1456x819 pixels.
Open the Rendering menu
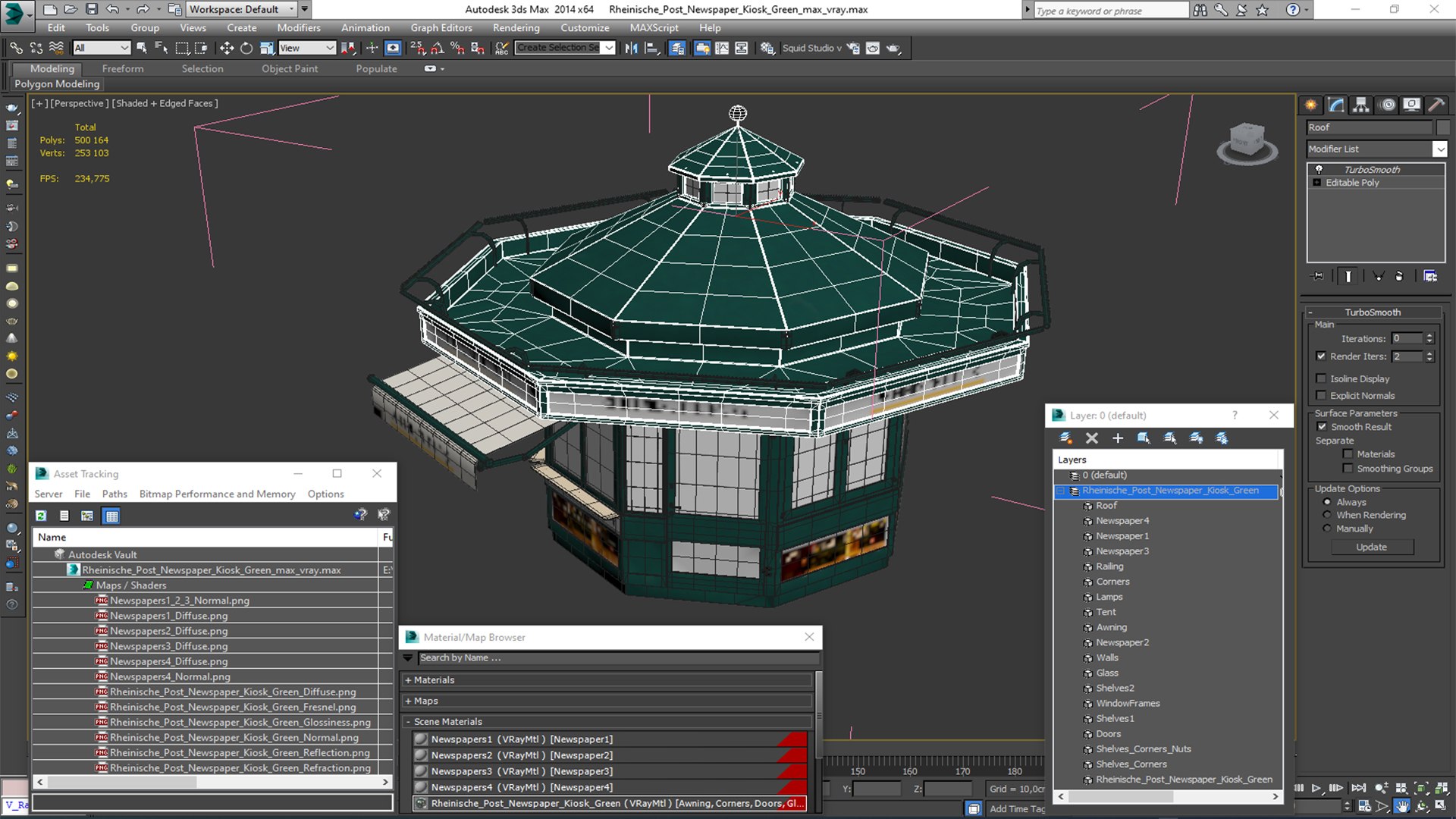tap(516, 27)
